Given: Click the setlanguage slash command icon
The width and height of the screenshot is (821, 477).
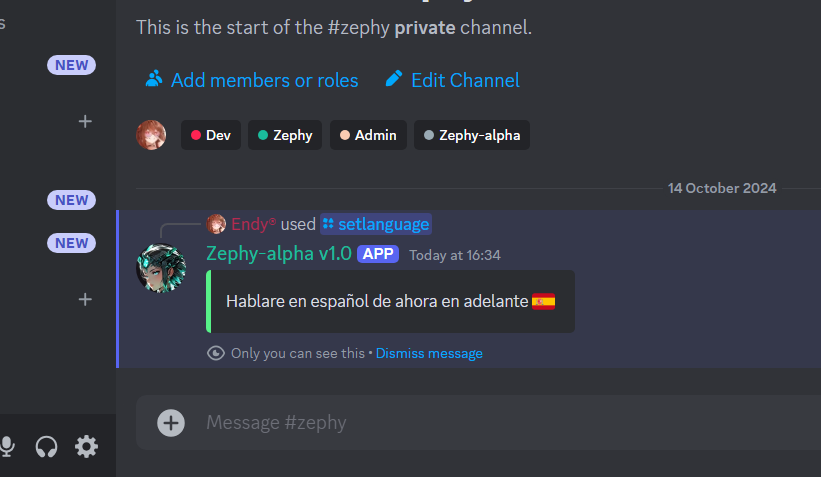Looking at the screenshot, I should coord(328,224).
